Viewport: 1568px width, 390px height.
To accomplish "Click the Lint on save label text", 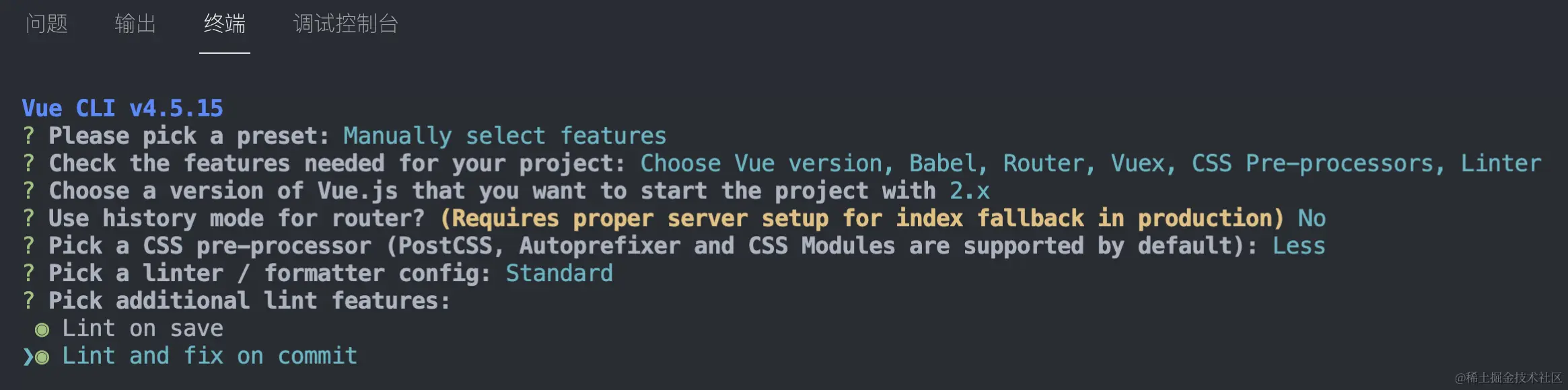I will 142,329.
